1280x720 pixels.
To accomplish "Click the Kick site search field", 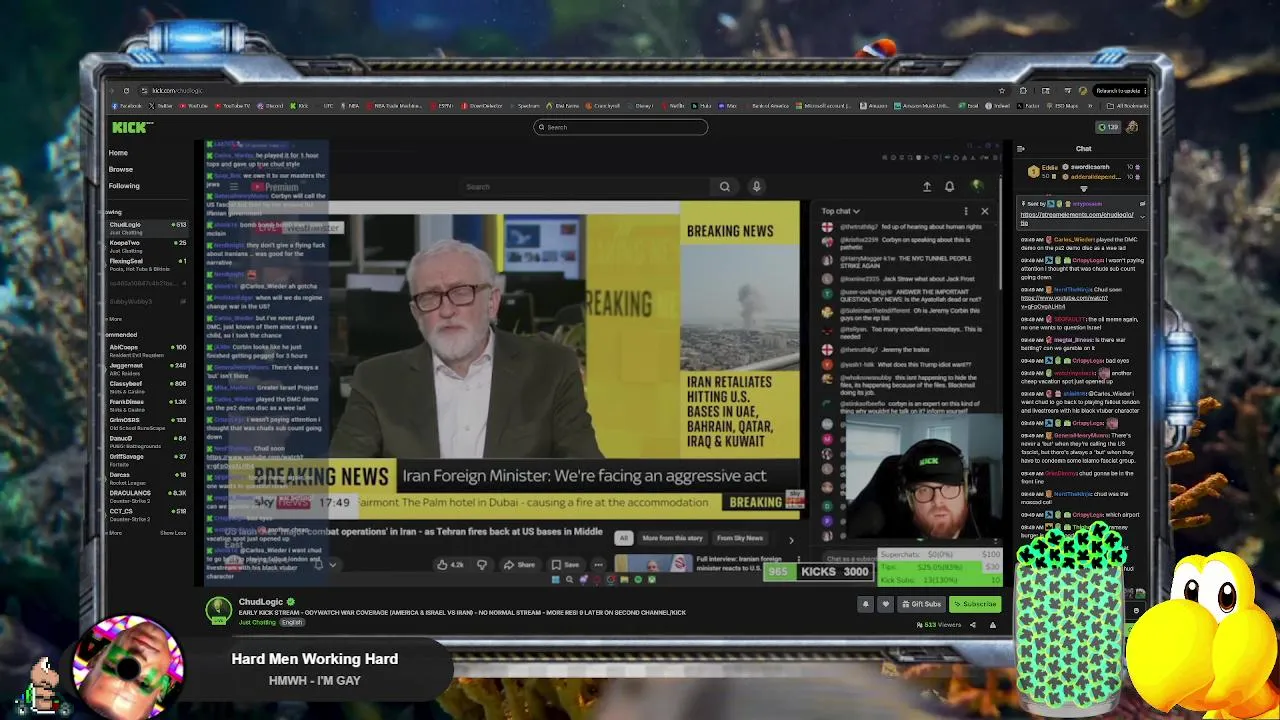I will click(x=620, y=127).
